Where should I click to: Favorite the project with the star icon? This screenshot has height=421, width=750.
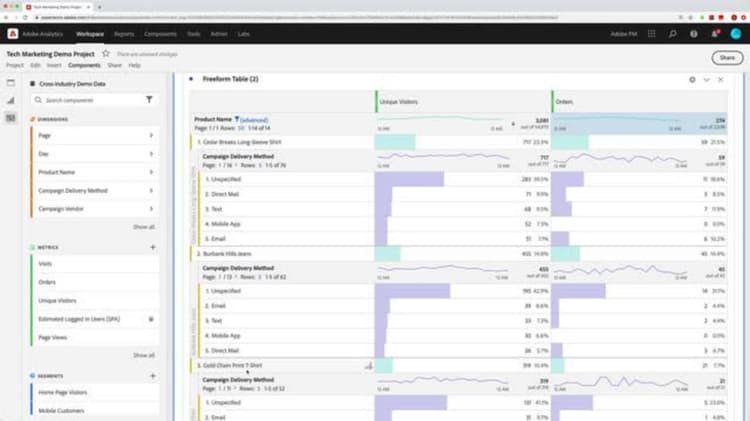(106, 54)
